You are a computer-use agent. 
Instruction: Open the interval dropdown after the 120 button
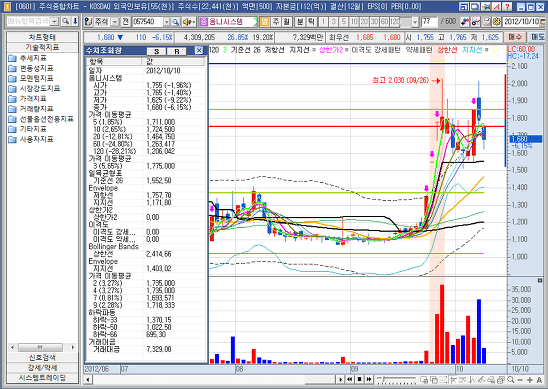coord(415,22)
